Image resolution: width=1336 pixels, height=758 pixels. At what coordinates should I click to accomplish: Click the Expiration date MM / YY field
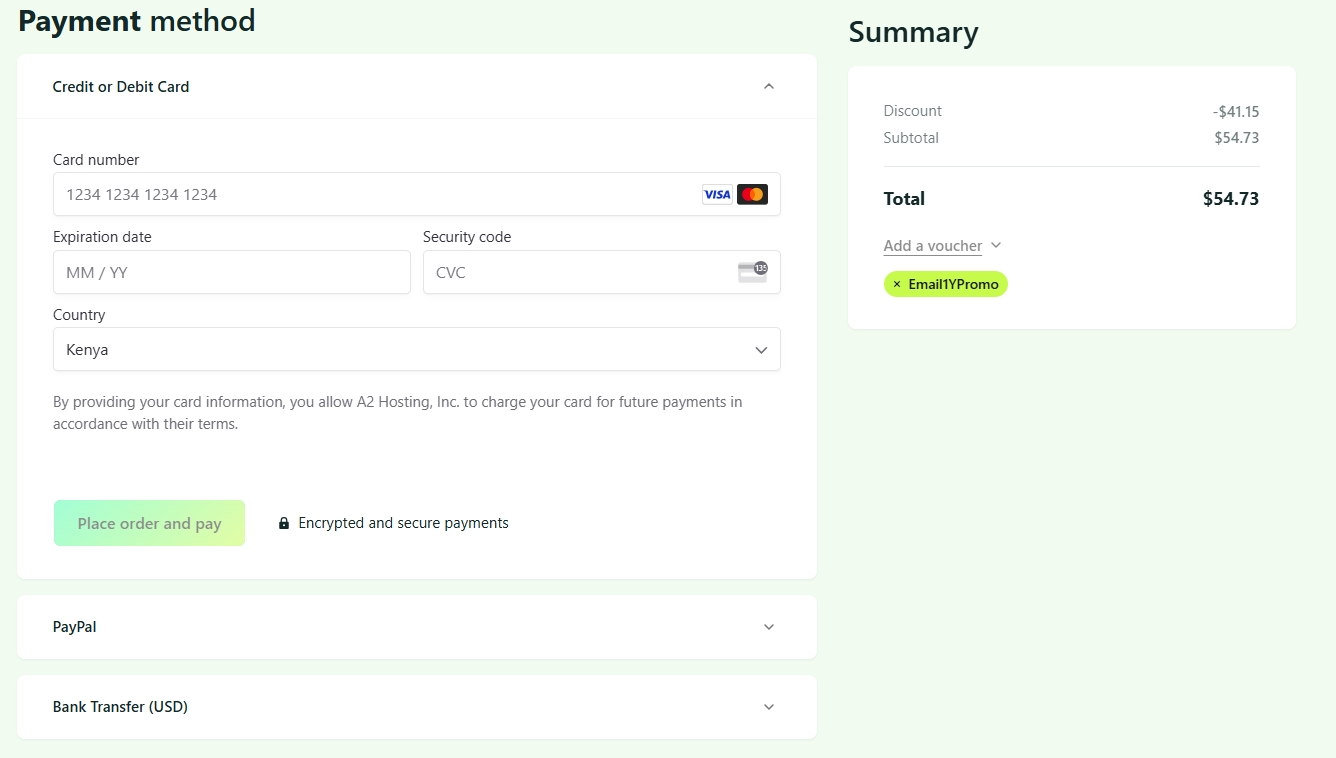(232, 272)
